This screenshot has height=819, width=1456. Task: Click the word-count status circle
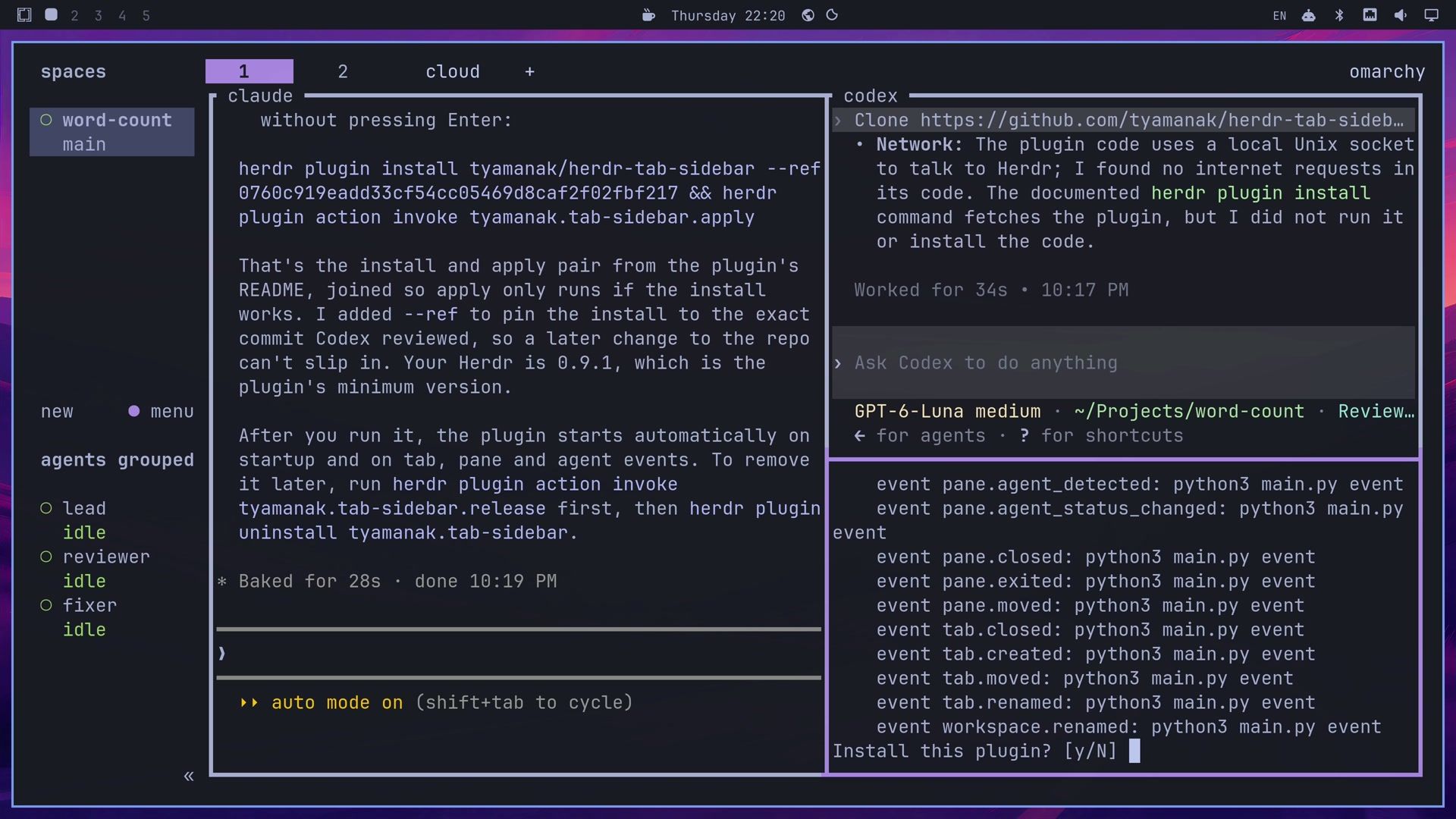point(46,120)
